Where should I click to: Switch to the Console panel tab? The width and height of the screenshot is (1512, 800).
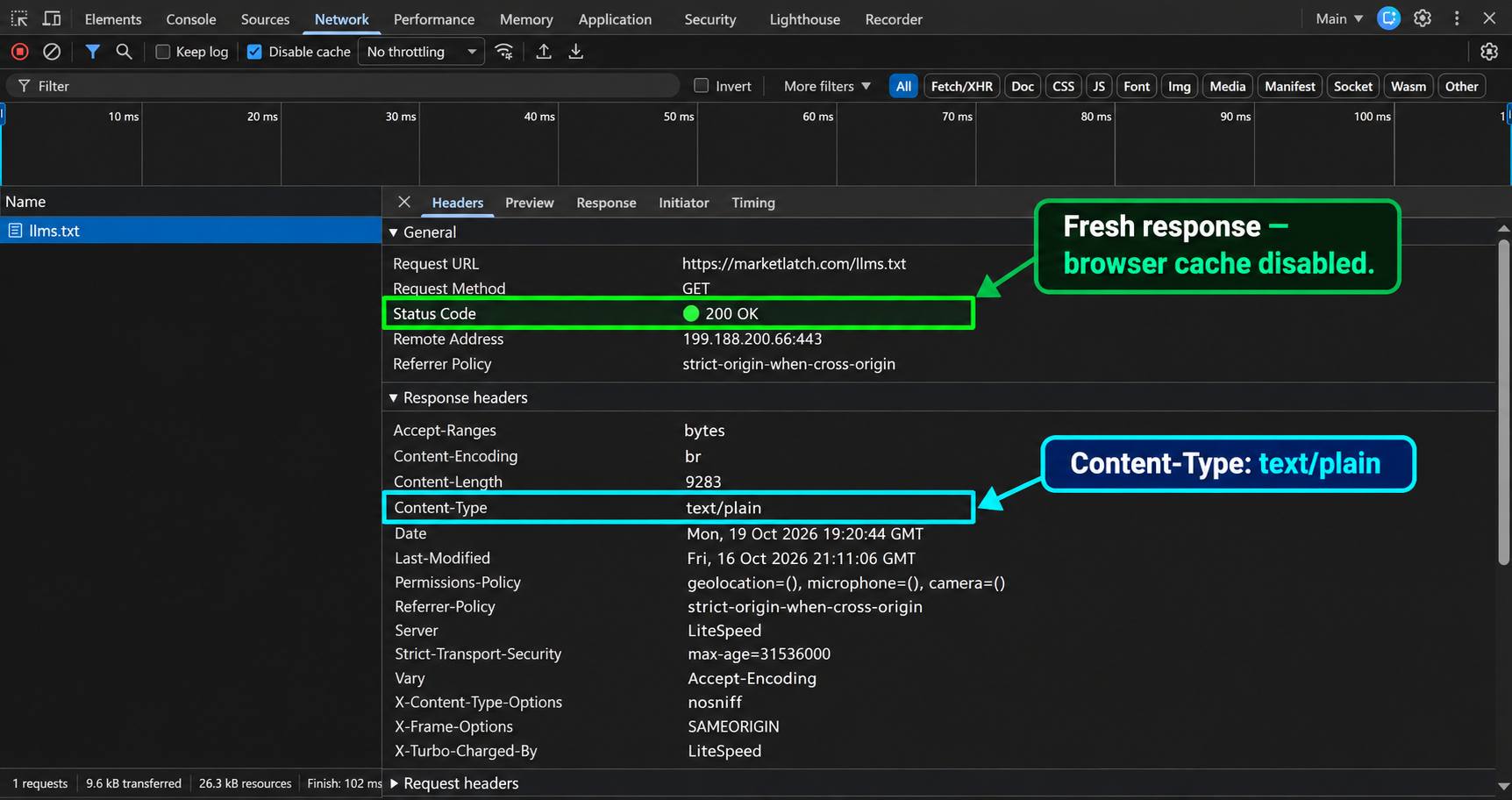[191, 19]
